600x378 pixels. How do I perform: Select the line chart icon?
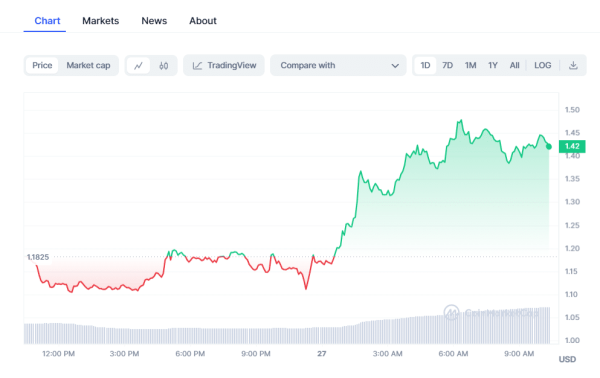139,66
